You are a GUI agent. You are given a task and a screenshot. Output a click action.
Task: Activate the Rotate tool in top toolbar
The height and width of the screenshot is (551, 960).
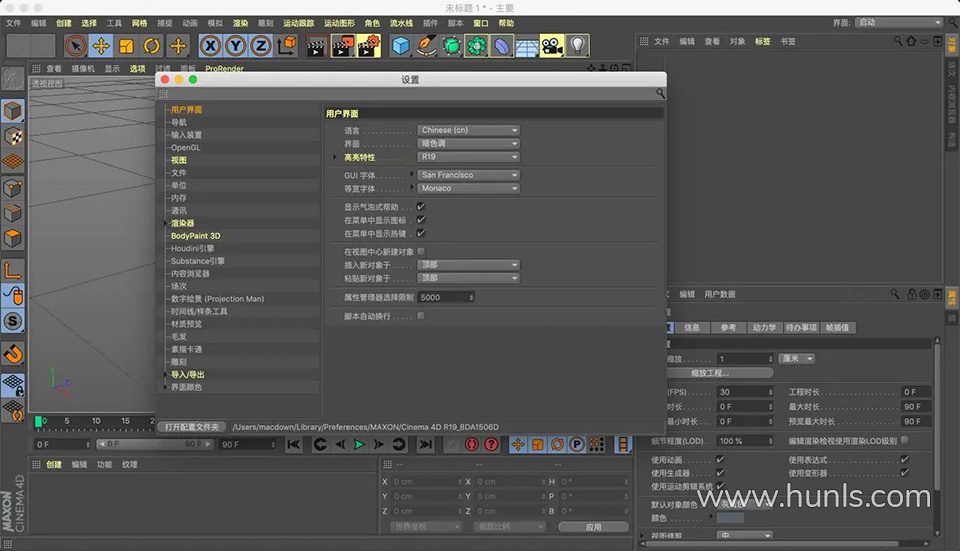(x=152, y=45)
